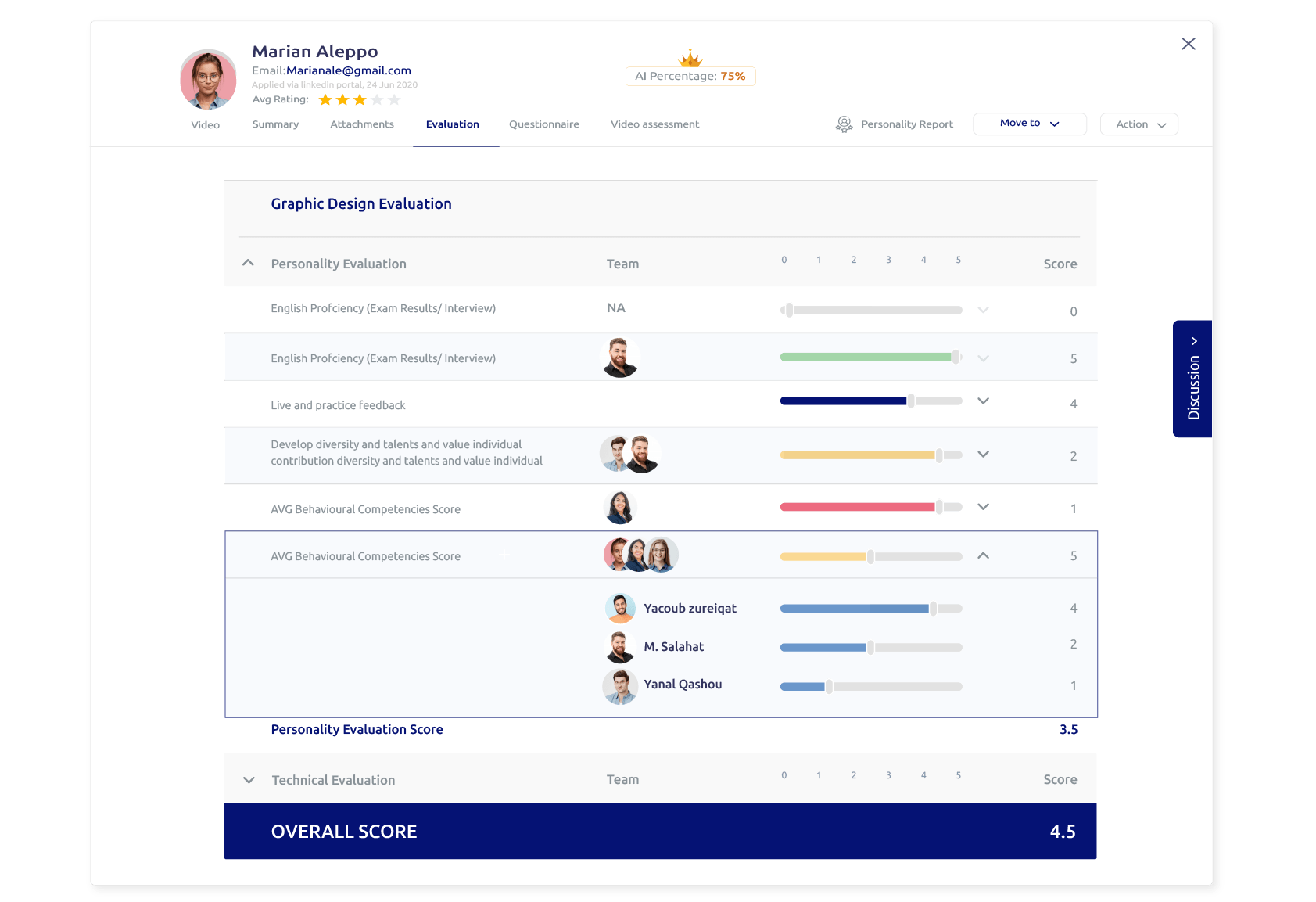Screen dimensions: 1316x902
Task: Open the Action dropdown
Action: click(1139, 124)
